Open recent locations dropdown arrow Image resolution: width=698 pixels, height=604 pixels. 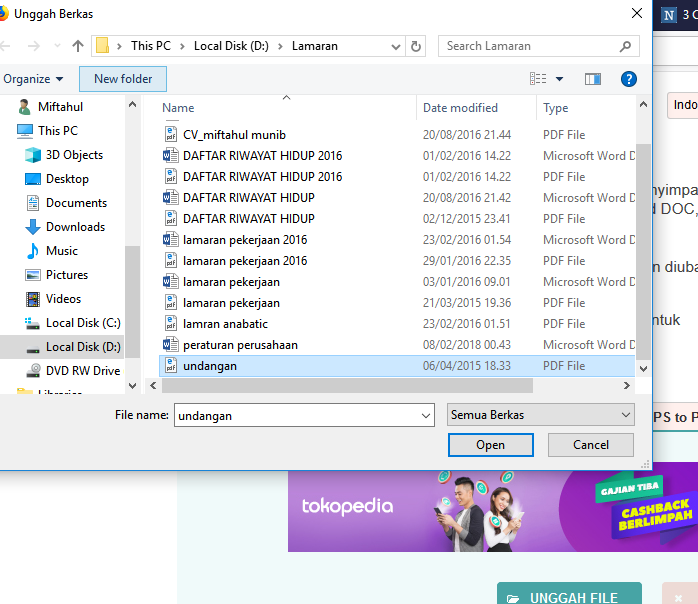pyautogui.click(x=57, y=46)
